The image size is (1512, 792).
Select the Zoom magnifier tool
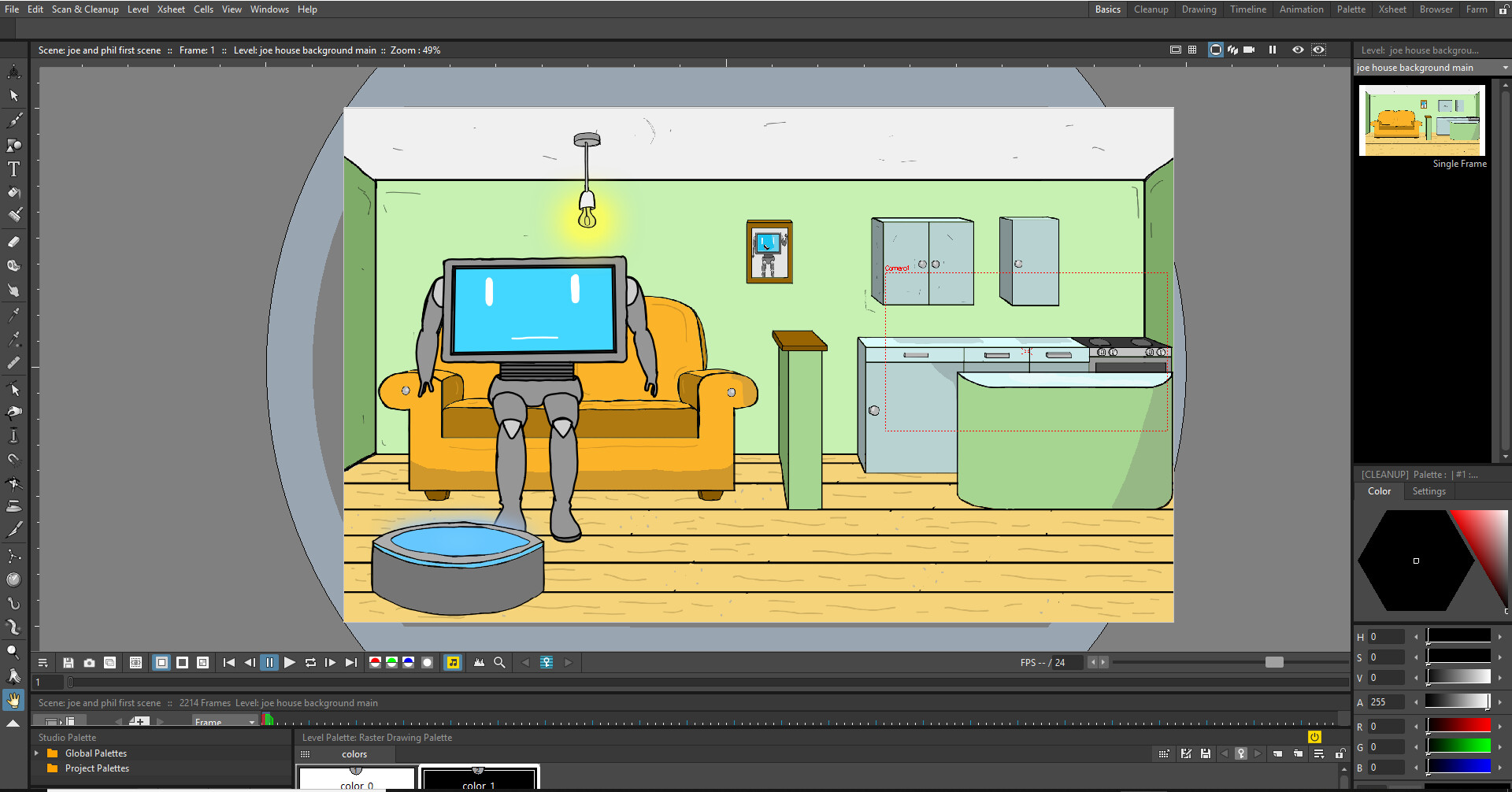pyautogui.click(x=13, y=651)
